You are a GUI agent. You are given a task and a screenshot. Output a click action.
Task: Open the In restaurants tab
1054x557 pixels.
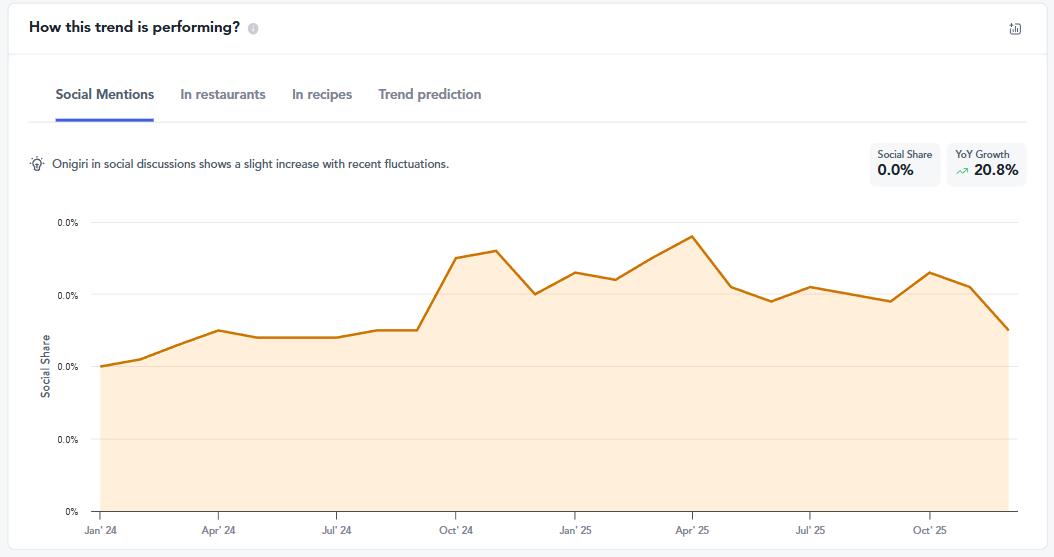tap(223, 95)
